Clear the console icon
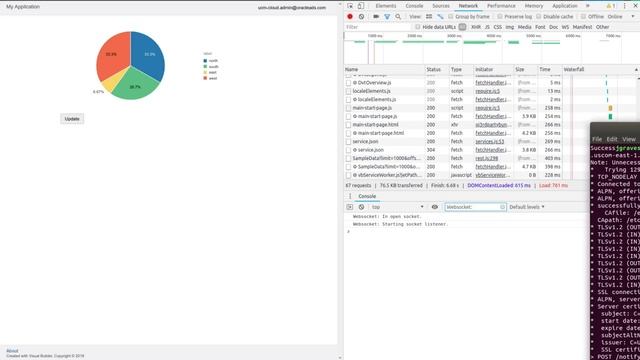Image resolution: width=640 pixels, height=360 pixels. 361,207
